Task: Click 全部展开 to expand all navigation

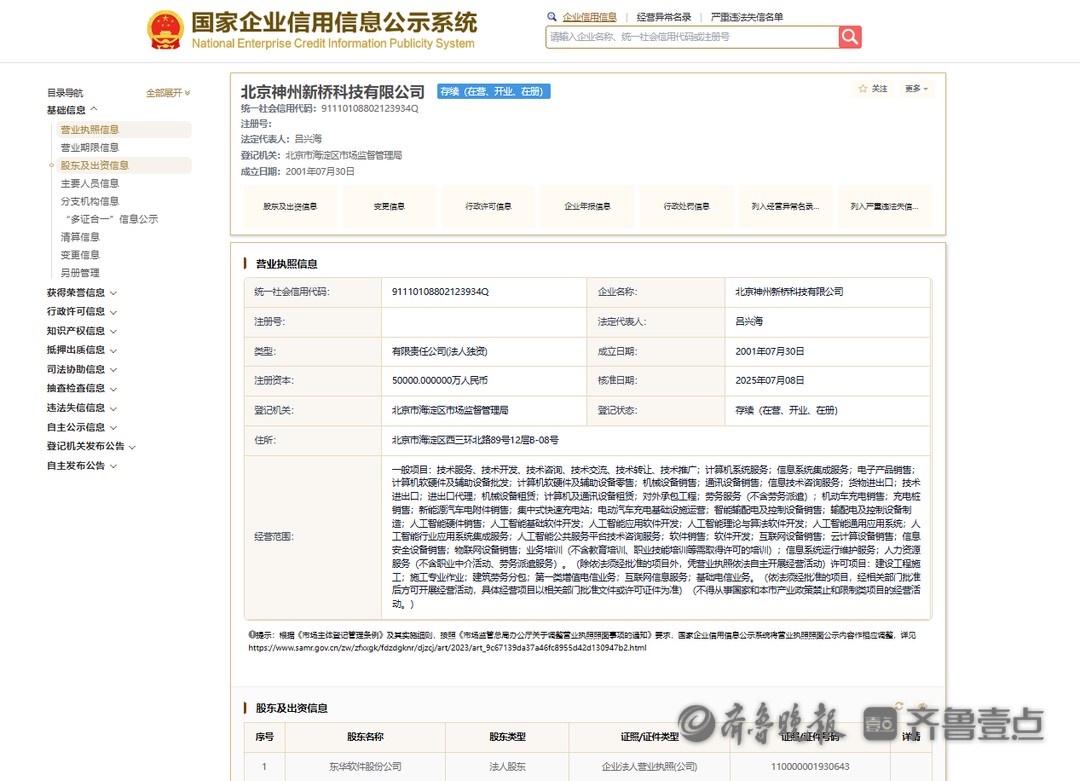Action: (x=167, y=92)
